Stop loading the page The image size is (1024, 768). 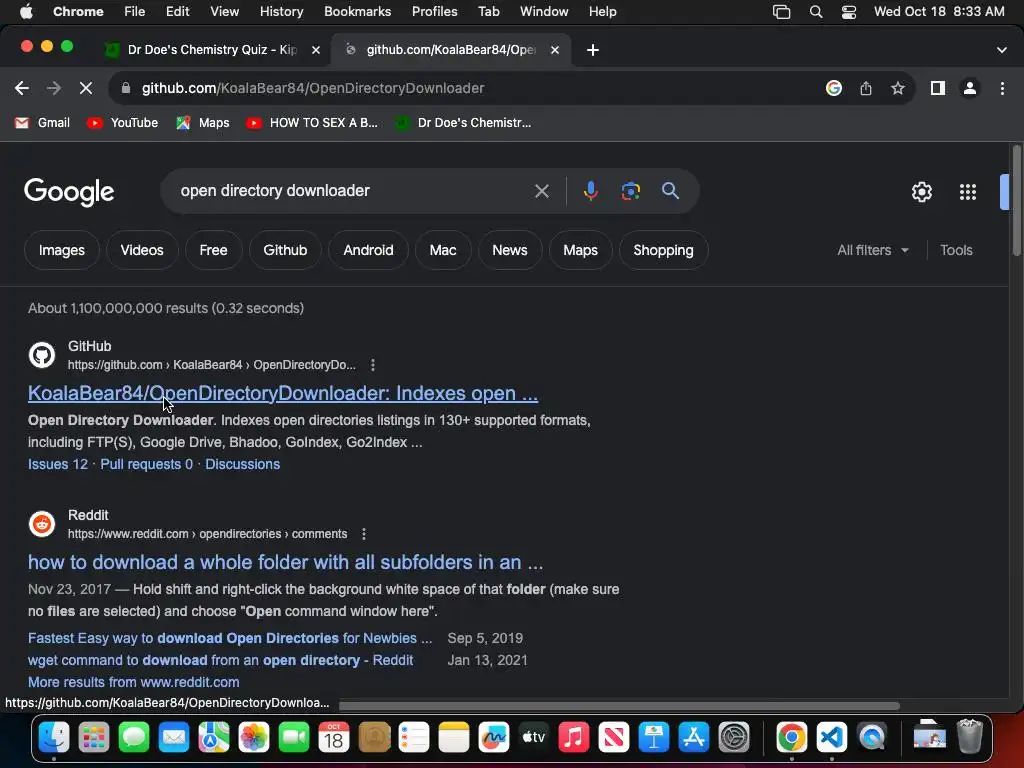pos(86,88)
